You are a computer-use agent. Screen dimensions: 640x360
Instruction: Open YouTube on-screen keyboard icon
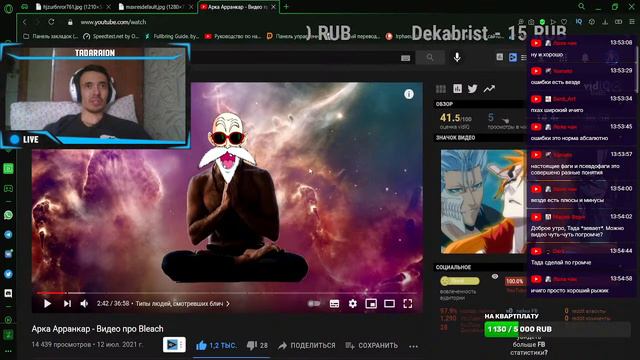405,58
